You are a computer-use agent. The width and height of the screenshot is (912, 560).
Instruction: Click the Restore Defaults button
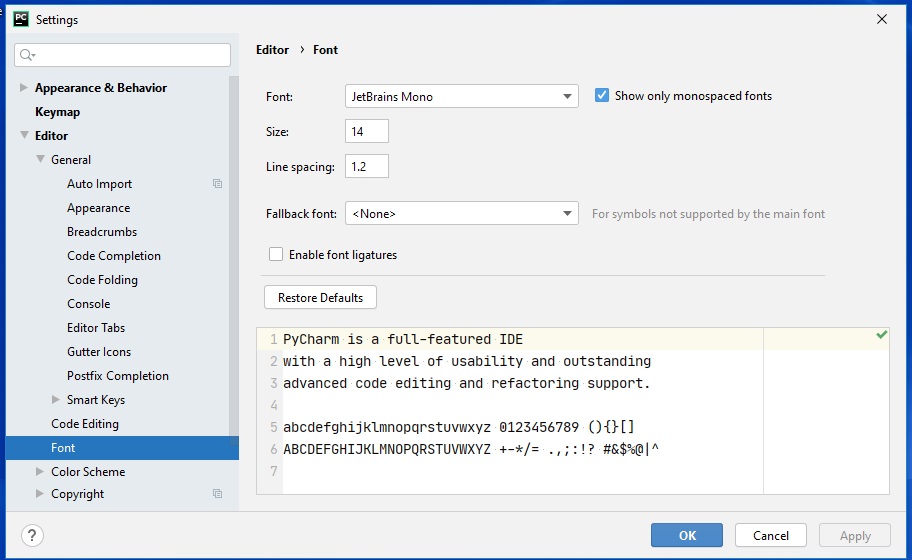(320, 298)
